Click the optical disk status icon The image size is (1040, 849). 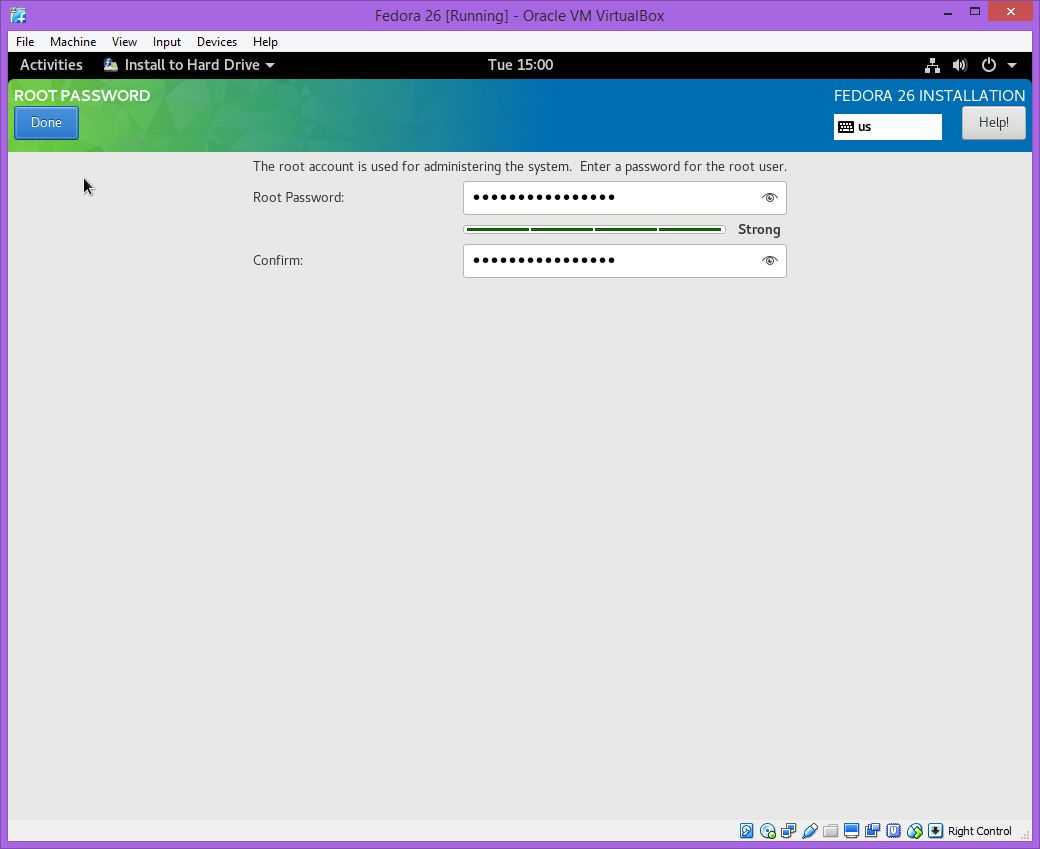[x=767, y=830]
